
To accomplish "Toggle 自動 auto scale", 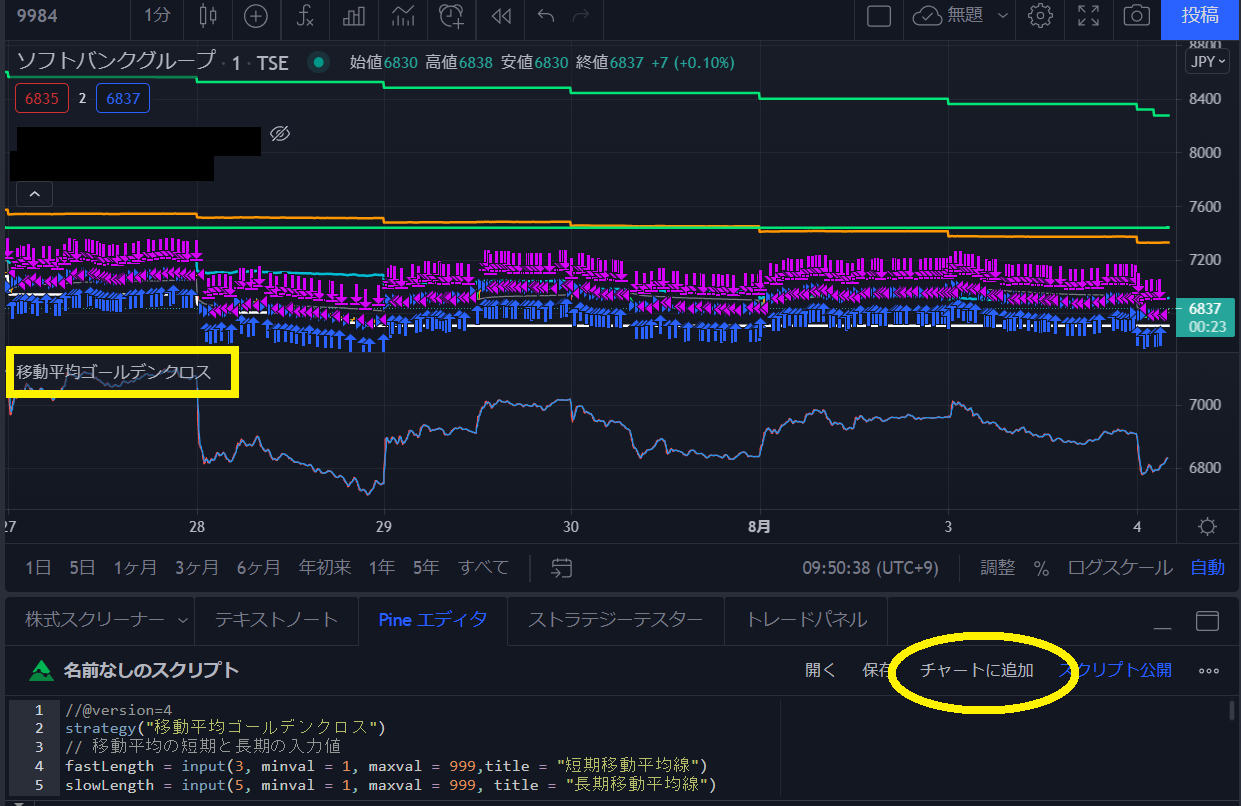I will [x=1207, y=568].
